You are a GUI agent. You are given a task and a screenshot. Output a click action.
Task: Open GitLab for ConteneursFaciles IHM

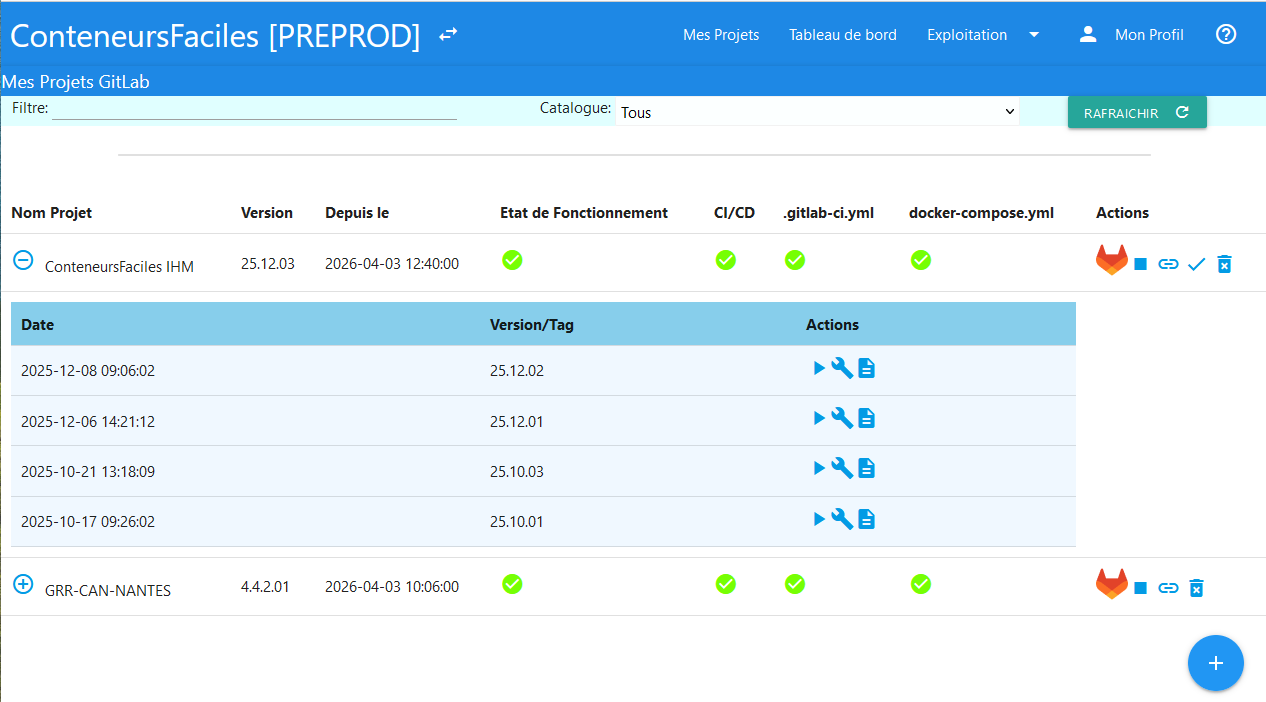1112,260
